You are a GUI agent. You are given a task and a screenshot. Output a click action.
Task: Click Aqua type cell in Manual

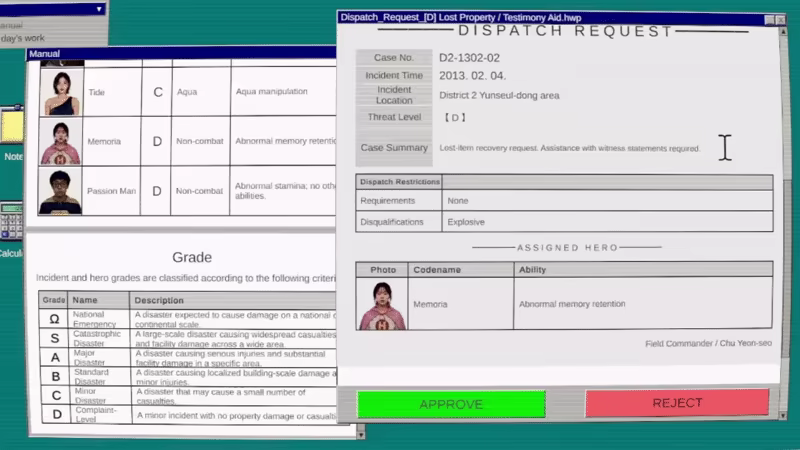187,92
